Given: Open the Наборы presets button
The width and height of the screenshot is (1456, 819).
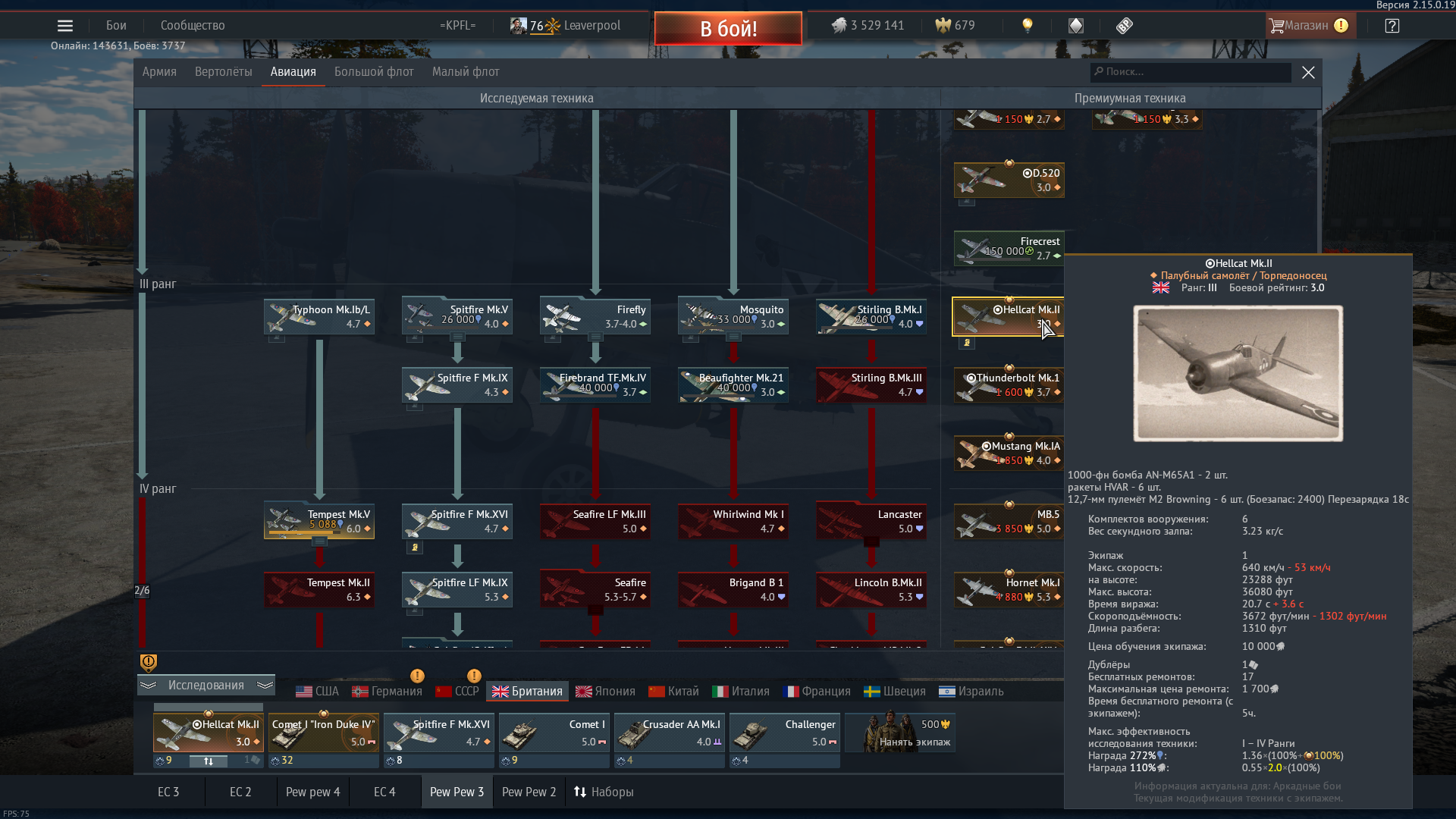Looking at the screenshot, I should click(x=604, y=792).
